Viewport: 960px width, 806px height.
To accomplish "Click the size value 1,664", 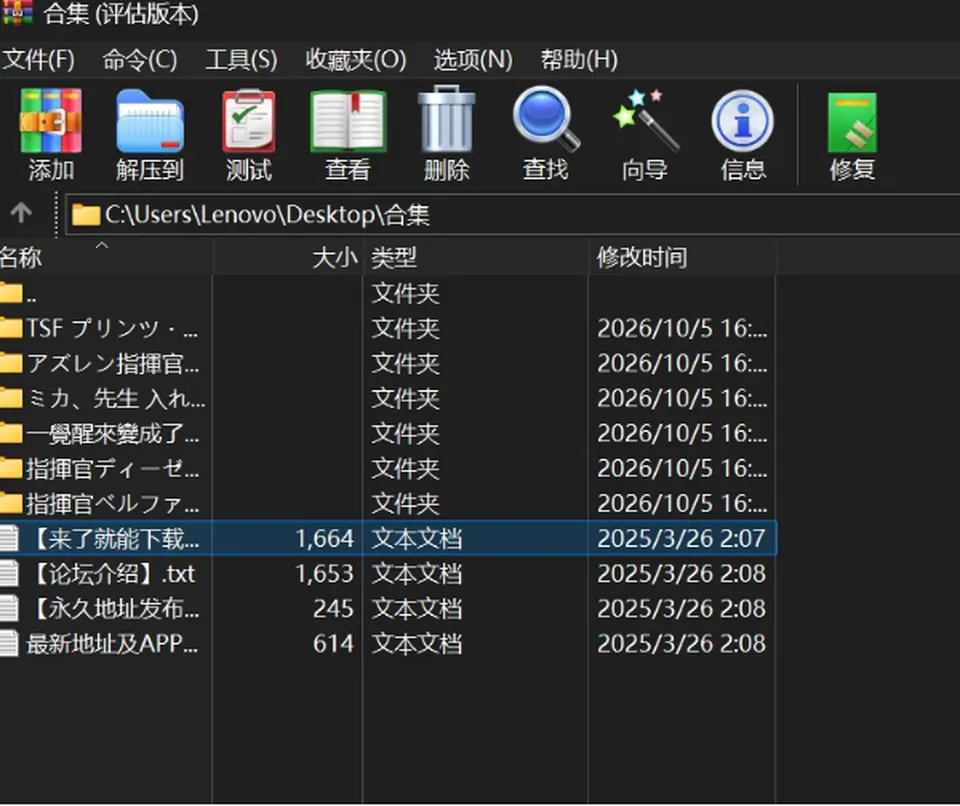I will pos(324,538).
